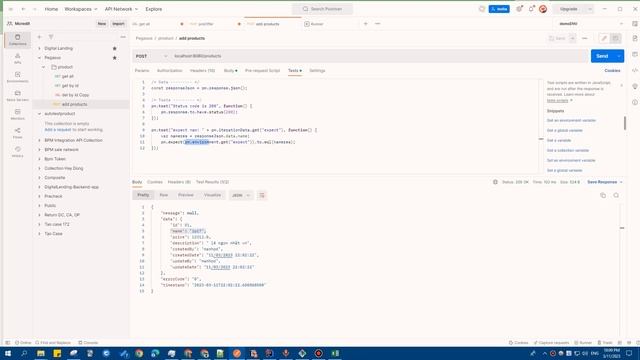Select Visualize response view
Image resolution: width=640 pixels, height=360 pixels.
pos(212,195)
